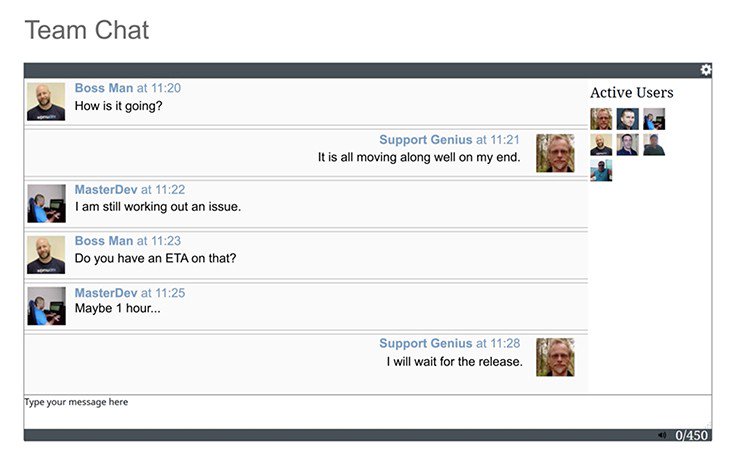Open chat settings gear icon

click(x=706, y=70)
